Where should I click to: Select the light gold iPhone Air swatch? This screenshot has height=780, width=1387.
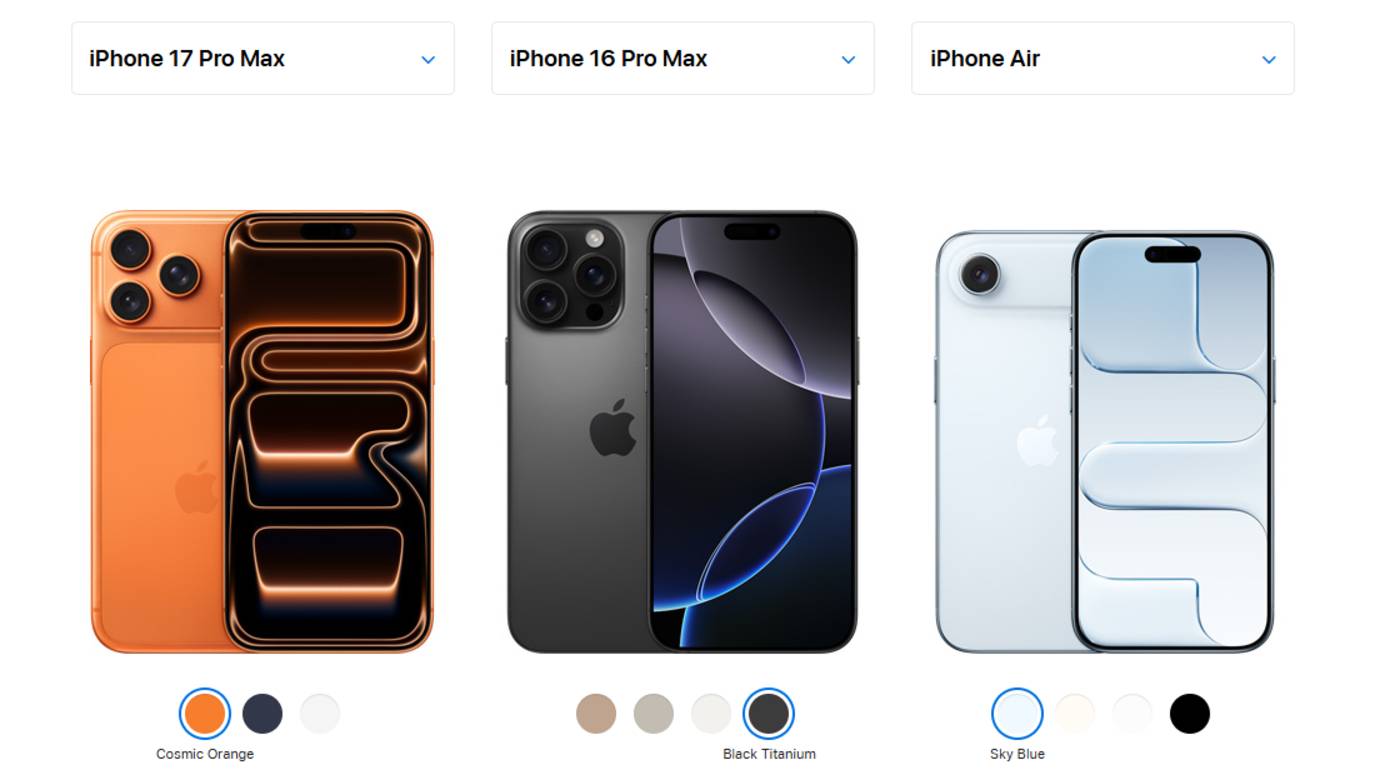[1075, 714]
